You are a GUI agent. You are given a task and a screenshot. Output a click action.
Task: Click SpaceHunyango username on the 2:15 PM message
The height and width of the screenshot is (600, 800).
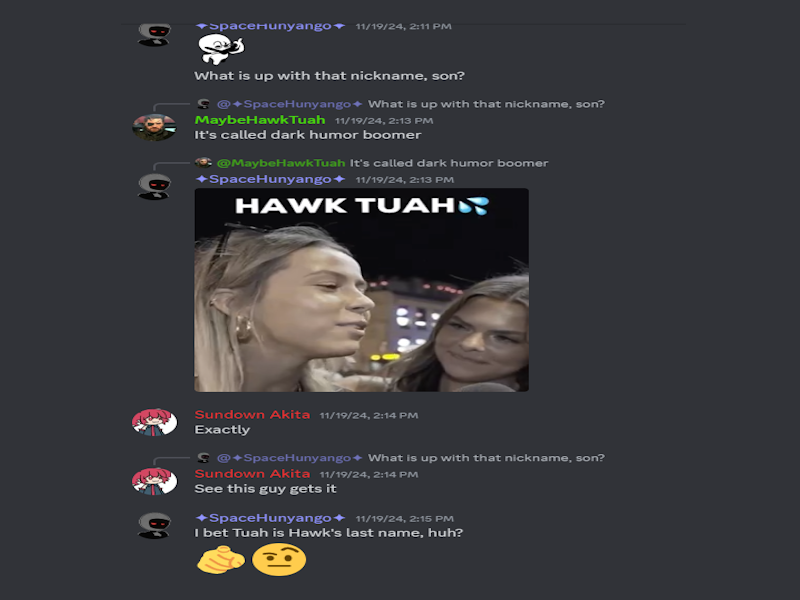click(270, 518)
